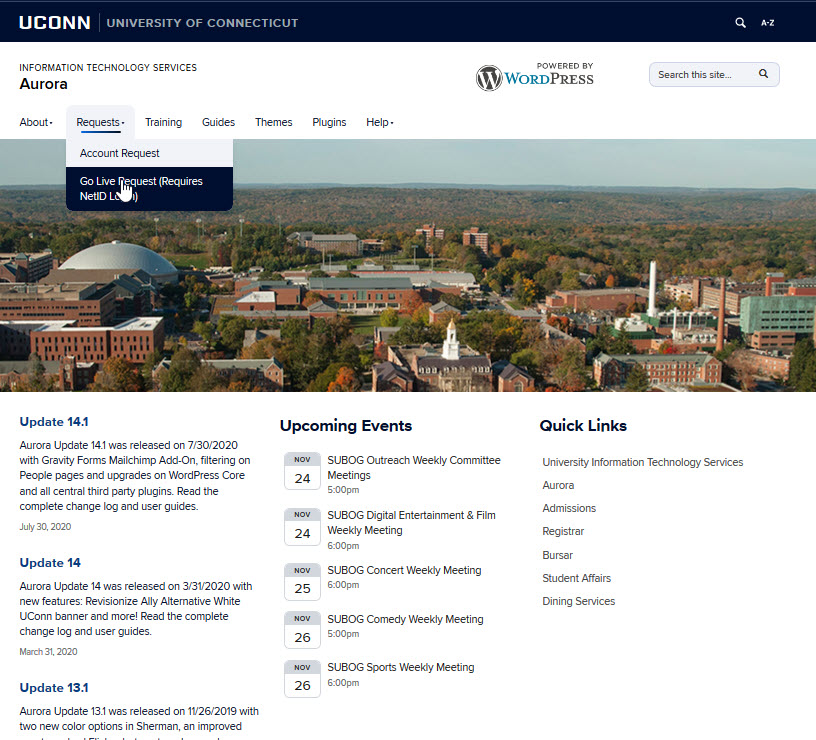816x740 pixels.
Task: Open the Training nav item
Action: pos(163,122)
